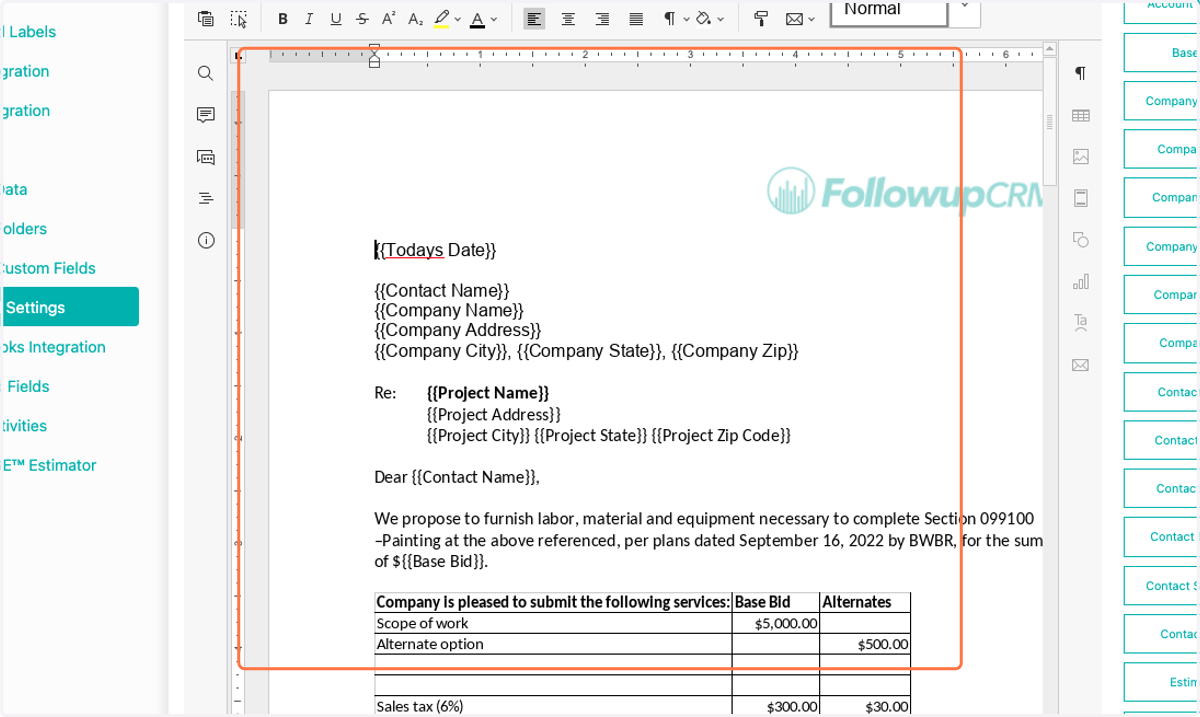The width and height of the screenshot is (1200, 717).
Task: Apply superscript formatting
Action: point(389,19)
